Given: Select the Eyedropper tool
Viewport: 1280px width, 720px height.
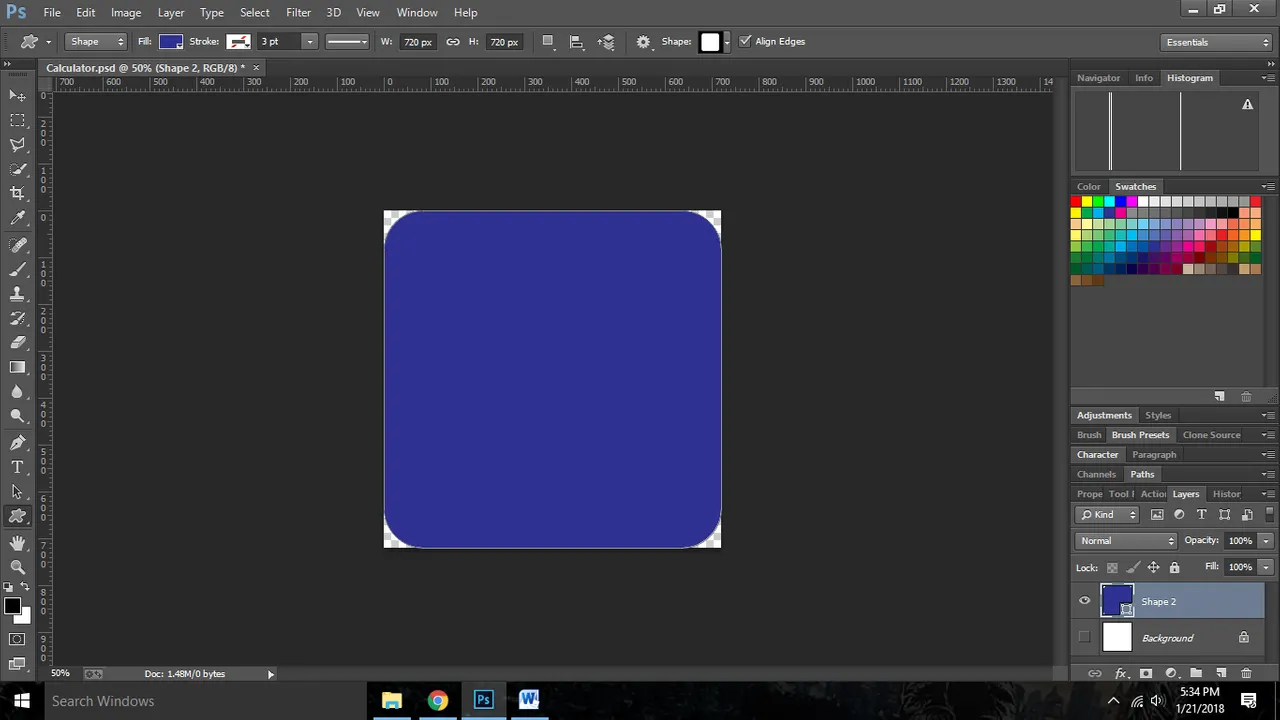Looking at the screenshot, I should click(17, 219).
